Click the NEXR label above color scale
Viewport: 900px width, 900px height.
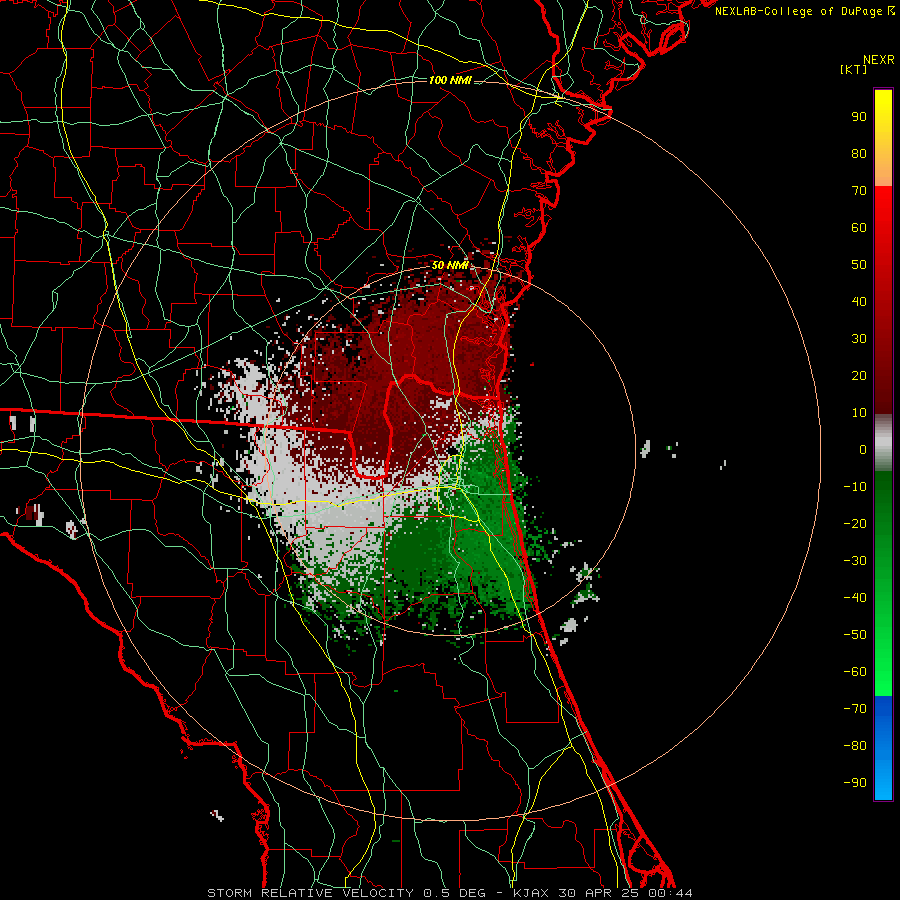pos(878,60)
